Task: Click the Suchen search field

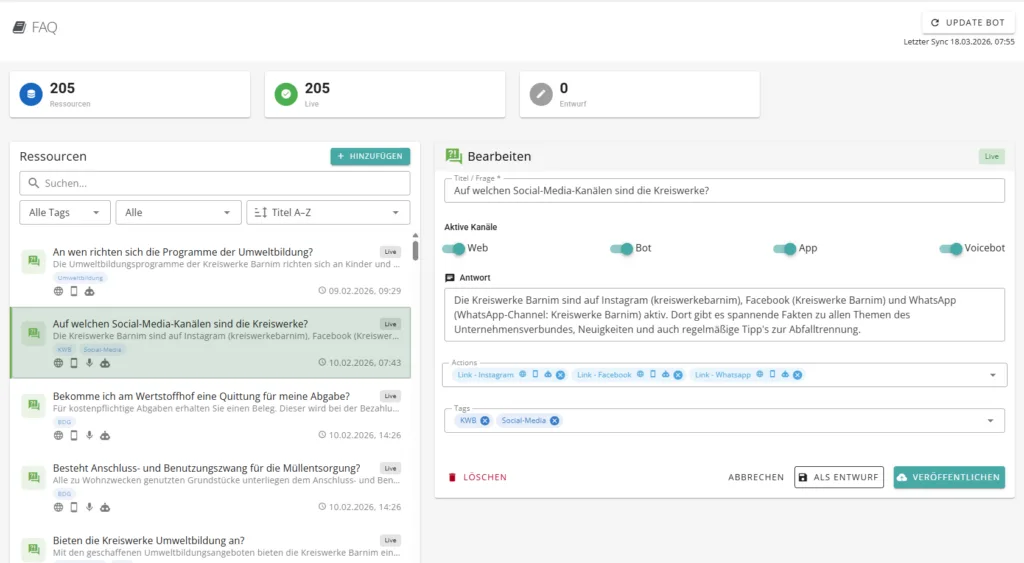Action: pos(215,184)
